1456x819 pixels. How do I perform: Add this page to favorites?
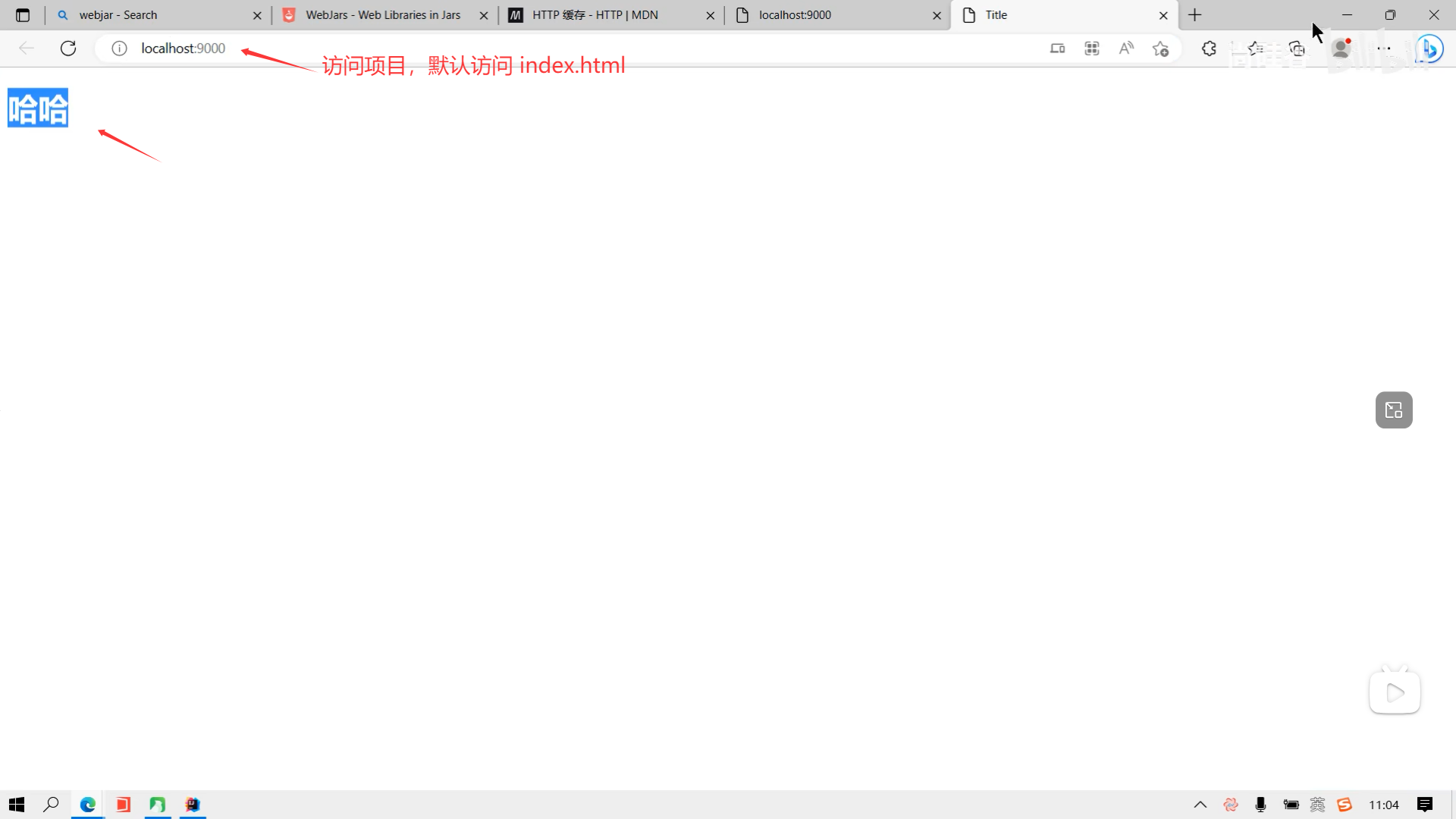1160,49
